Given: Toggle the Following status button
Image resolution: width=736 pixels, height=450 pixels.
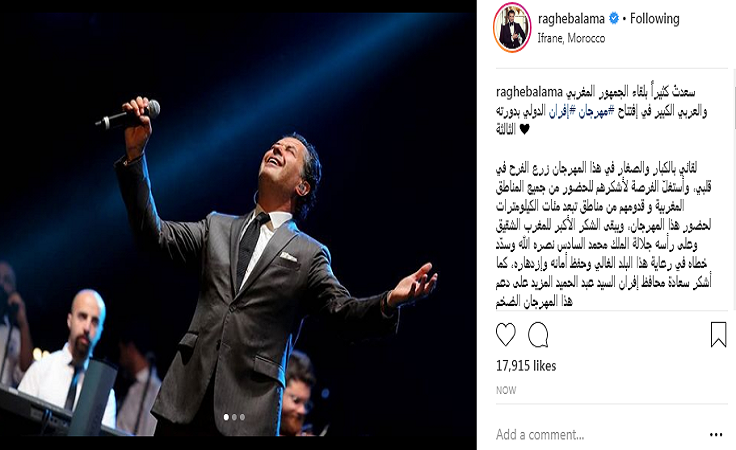Looking at the screenshot, I should coord(654,19).
